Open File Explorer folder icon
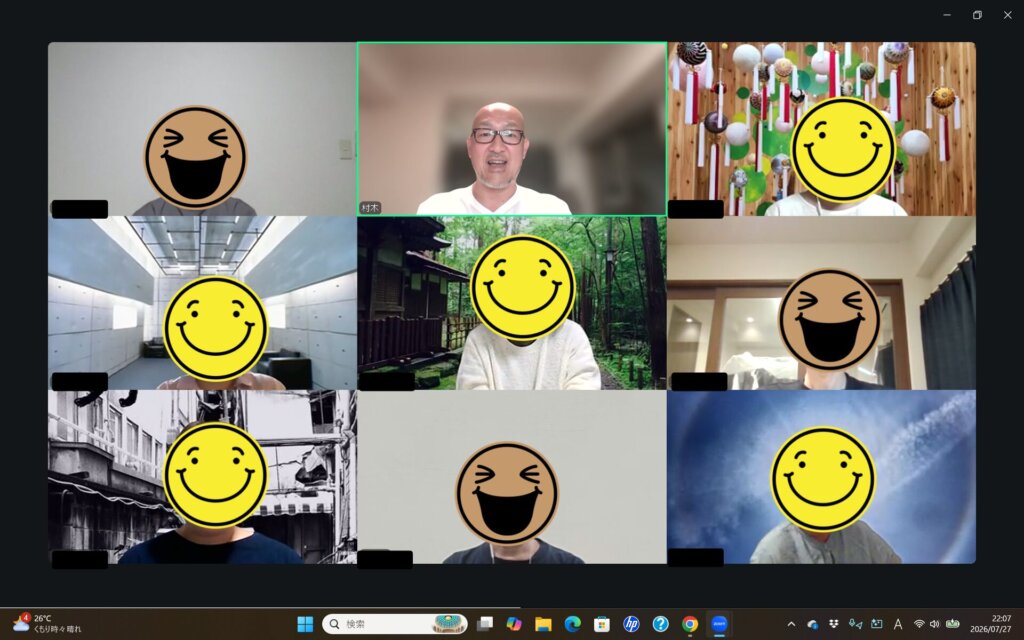The width and height of the screenshot is (1024, 640). coord(543,624)
